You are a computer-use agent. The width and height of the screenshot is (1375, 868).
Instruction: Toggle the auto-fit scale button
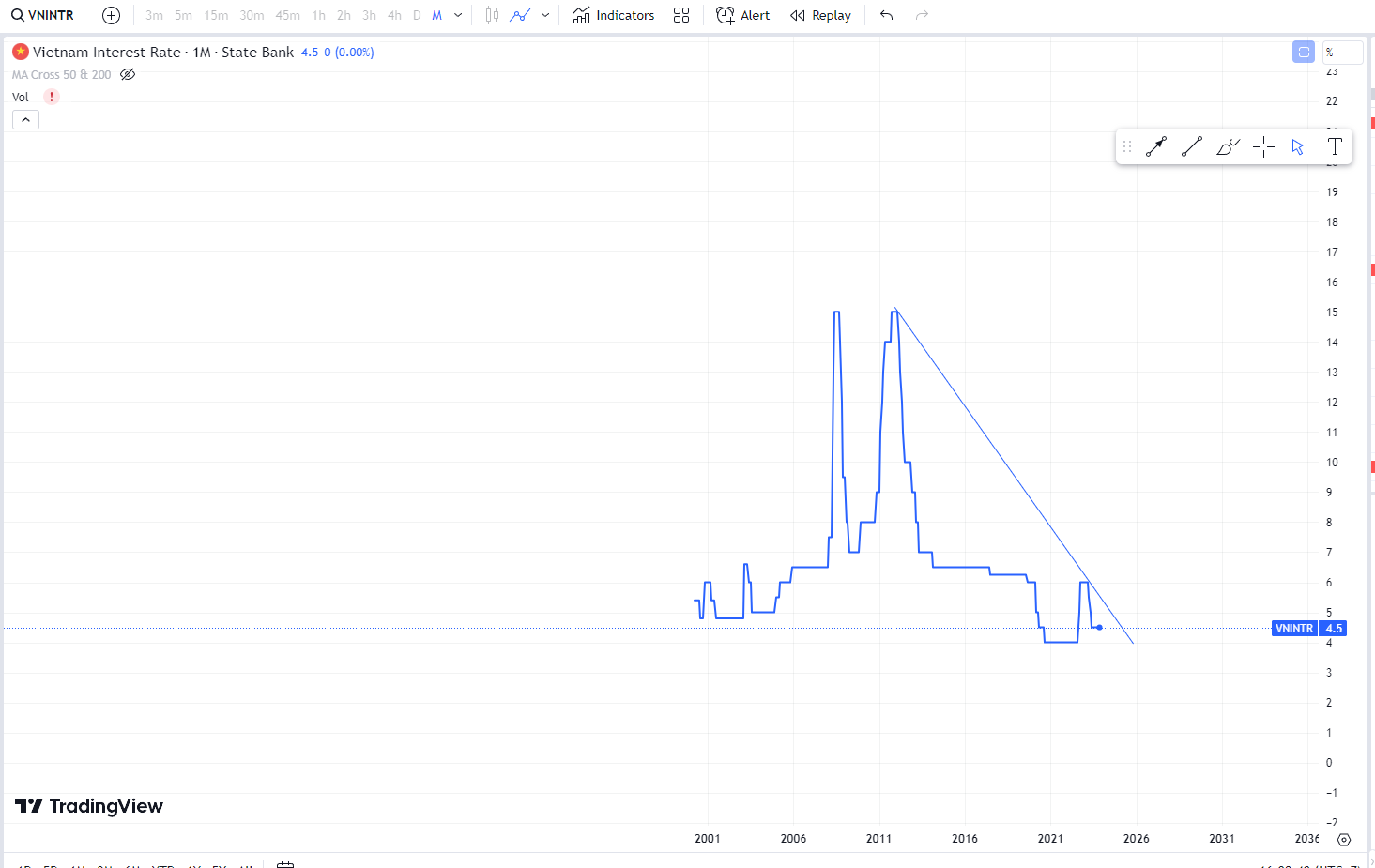pyautogui.click(x=1304, y=52)
